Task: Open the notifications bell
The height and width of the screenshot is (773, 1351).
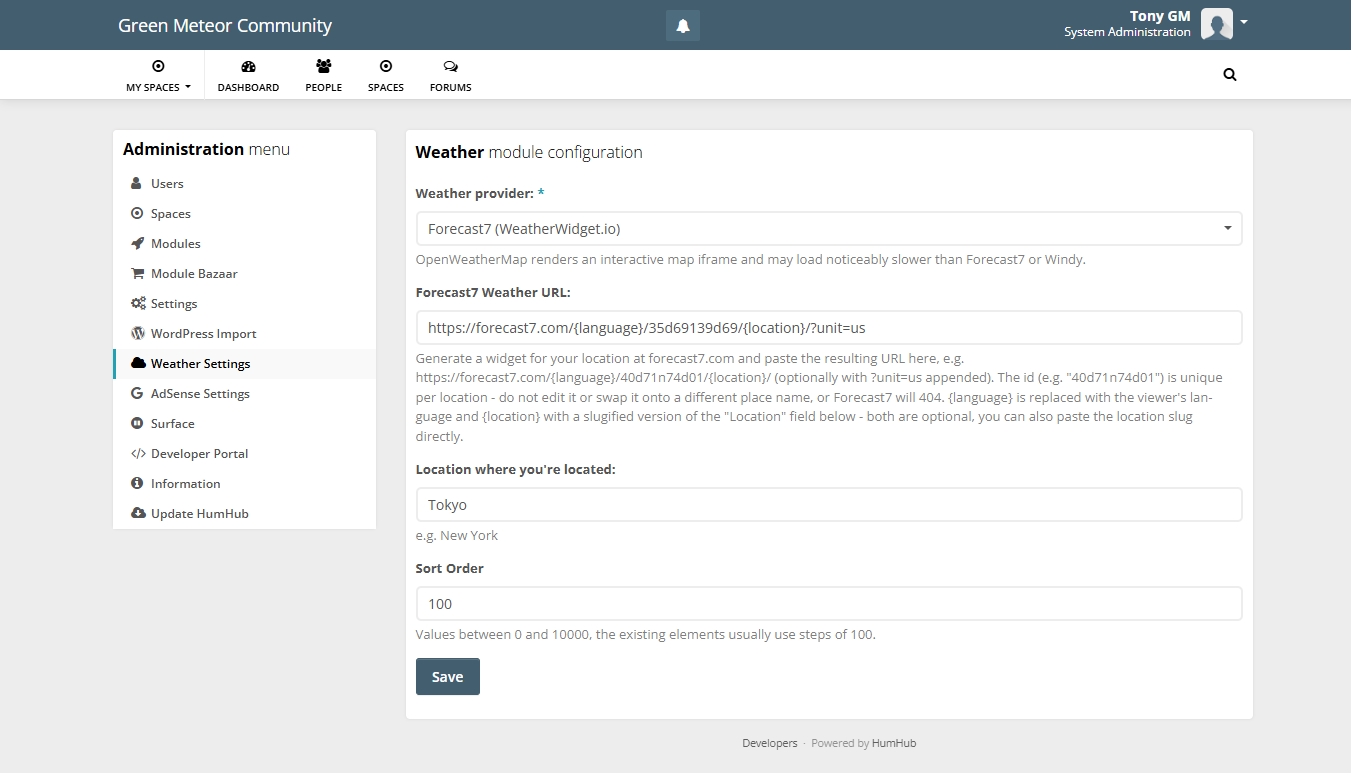Action: (683, 26)
